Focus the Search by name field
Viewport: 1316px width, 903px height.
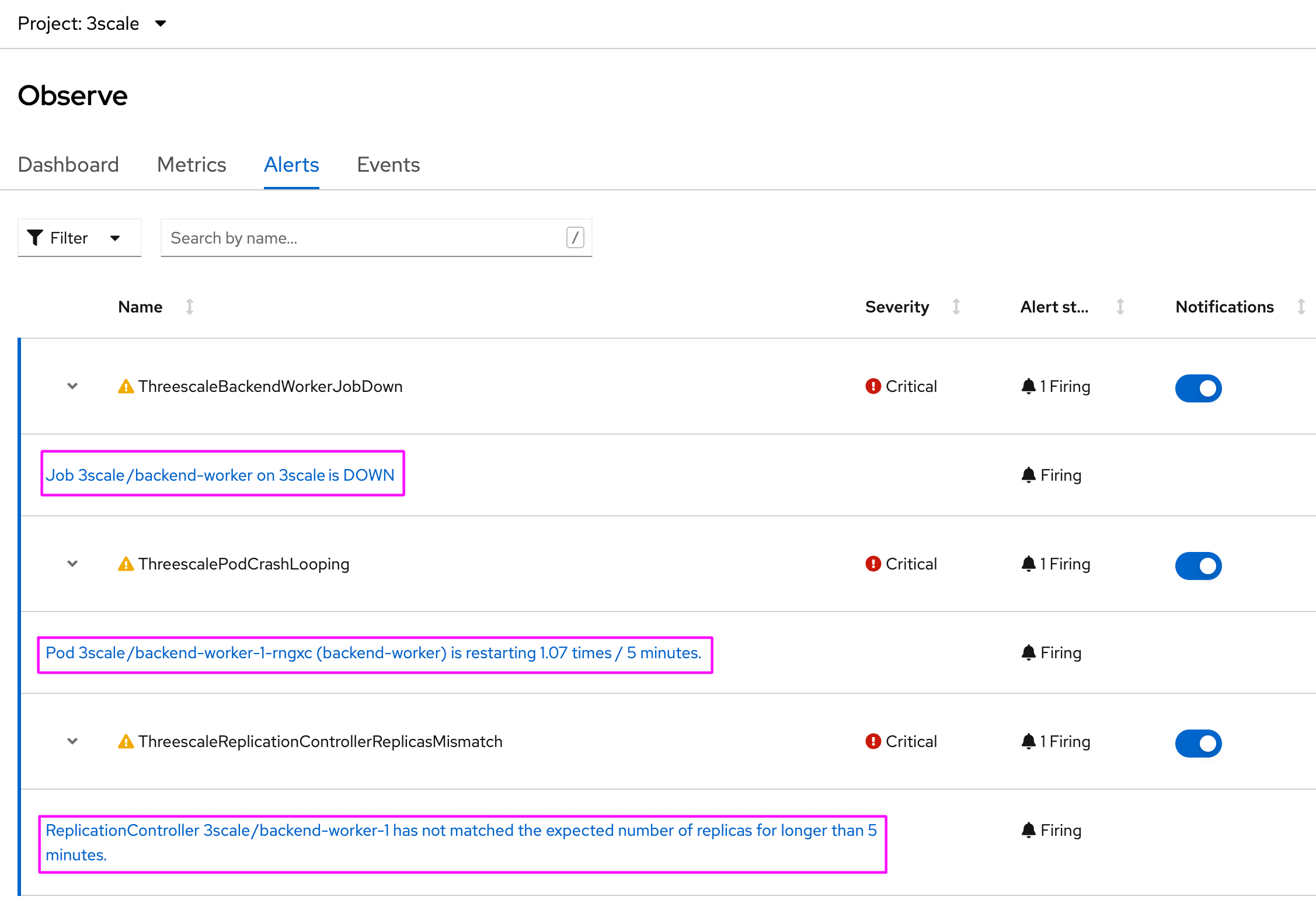pos(362,238)
